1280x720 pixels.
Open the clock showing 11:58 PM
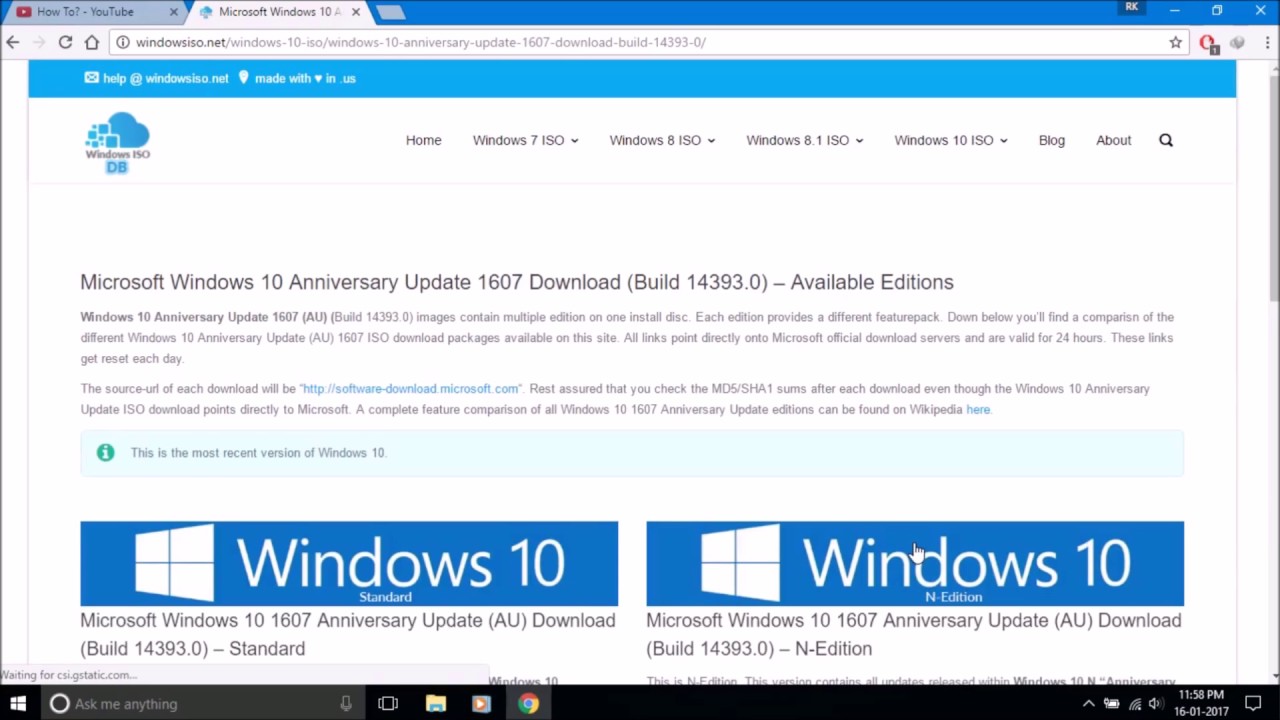(x=1201, y=703)
